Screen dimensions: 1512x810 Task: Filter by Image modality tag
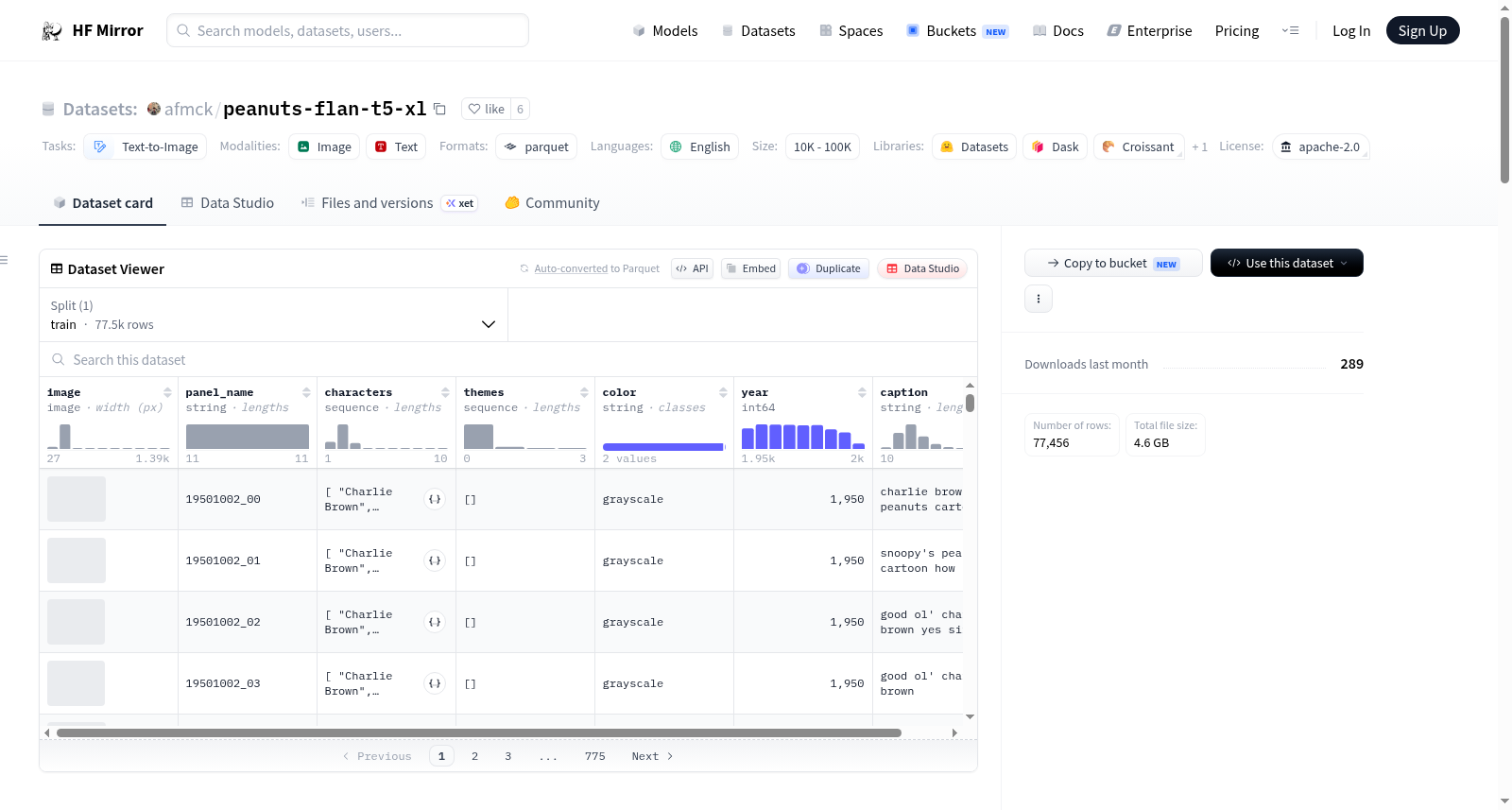click(x=324, y=146)
